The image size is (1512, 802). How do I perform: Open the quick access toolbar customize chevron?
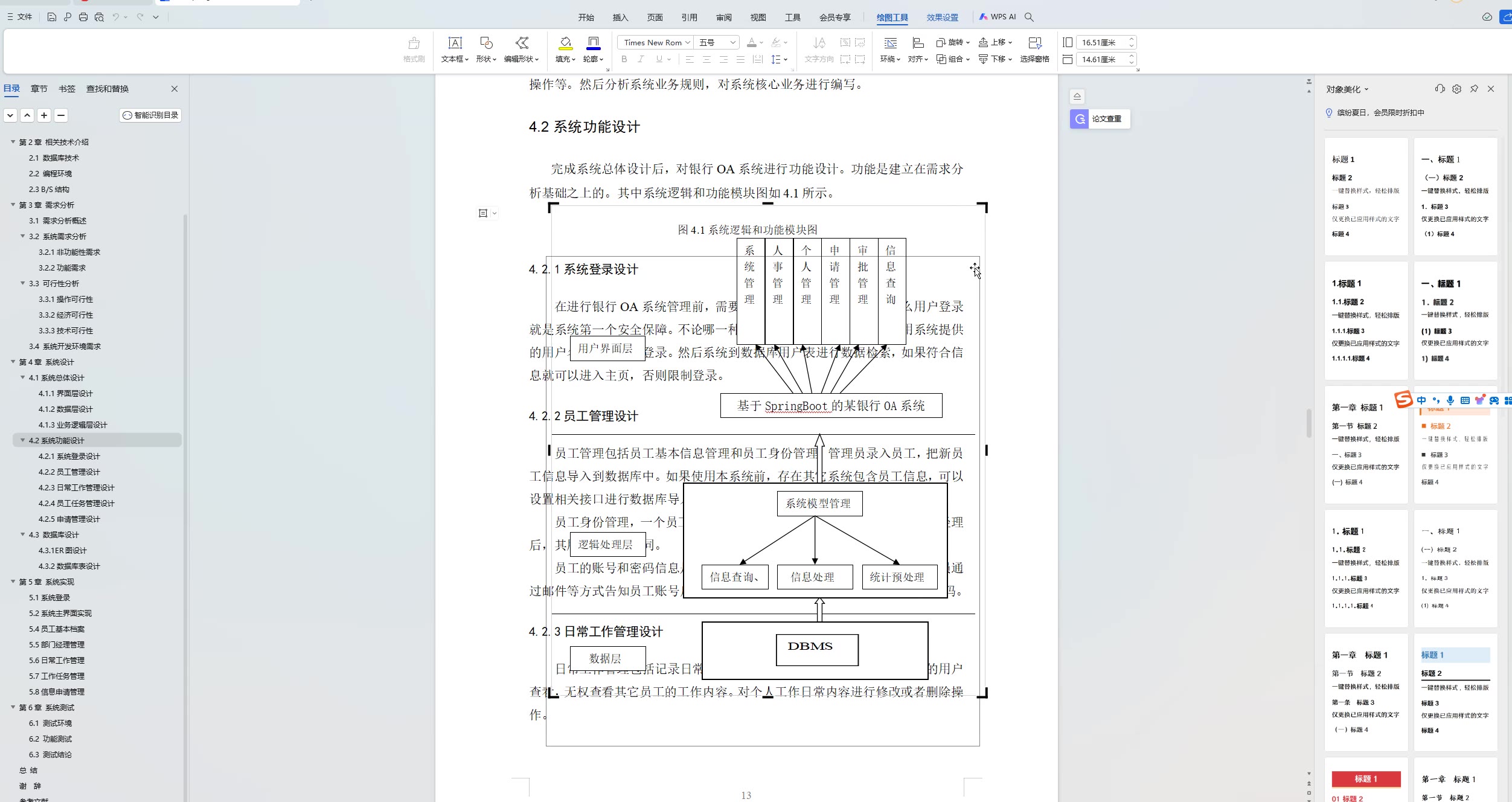(156, 17)
